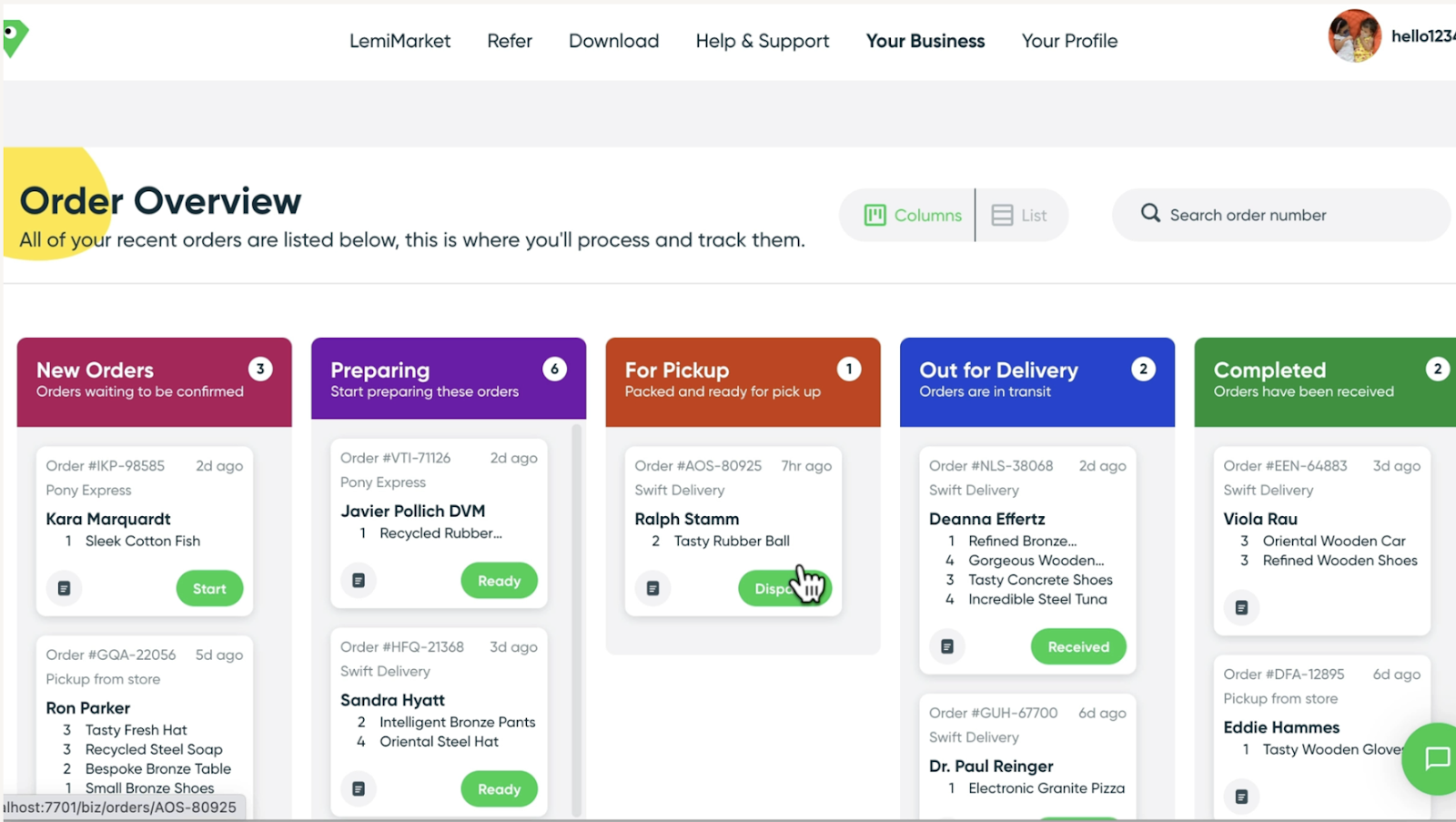This screenshot has height=822, width=1456.
Task: Go to Help & Support page
Action: tap(762, 41)
